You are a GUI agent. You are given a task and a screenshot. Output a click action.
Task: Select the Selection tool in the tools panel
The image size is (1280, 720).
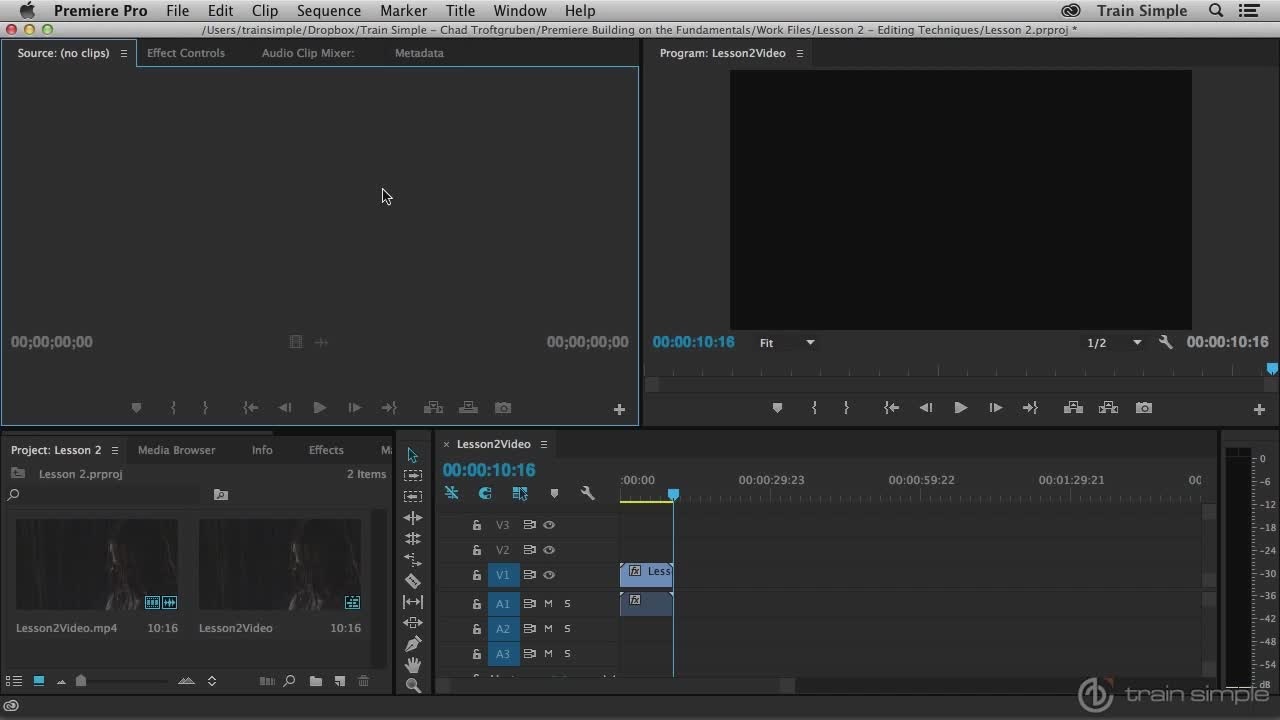click(412, 455)
